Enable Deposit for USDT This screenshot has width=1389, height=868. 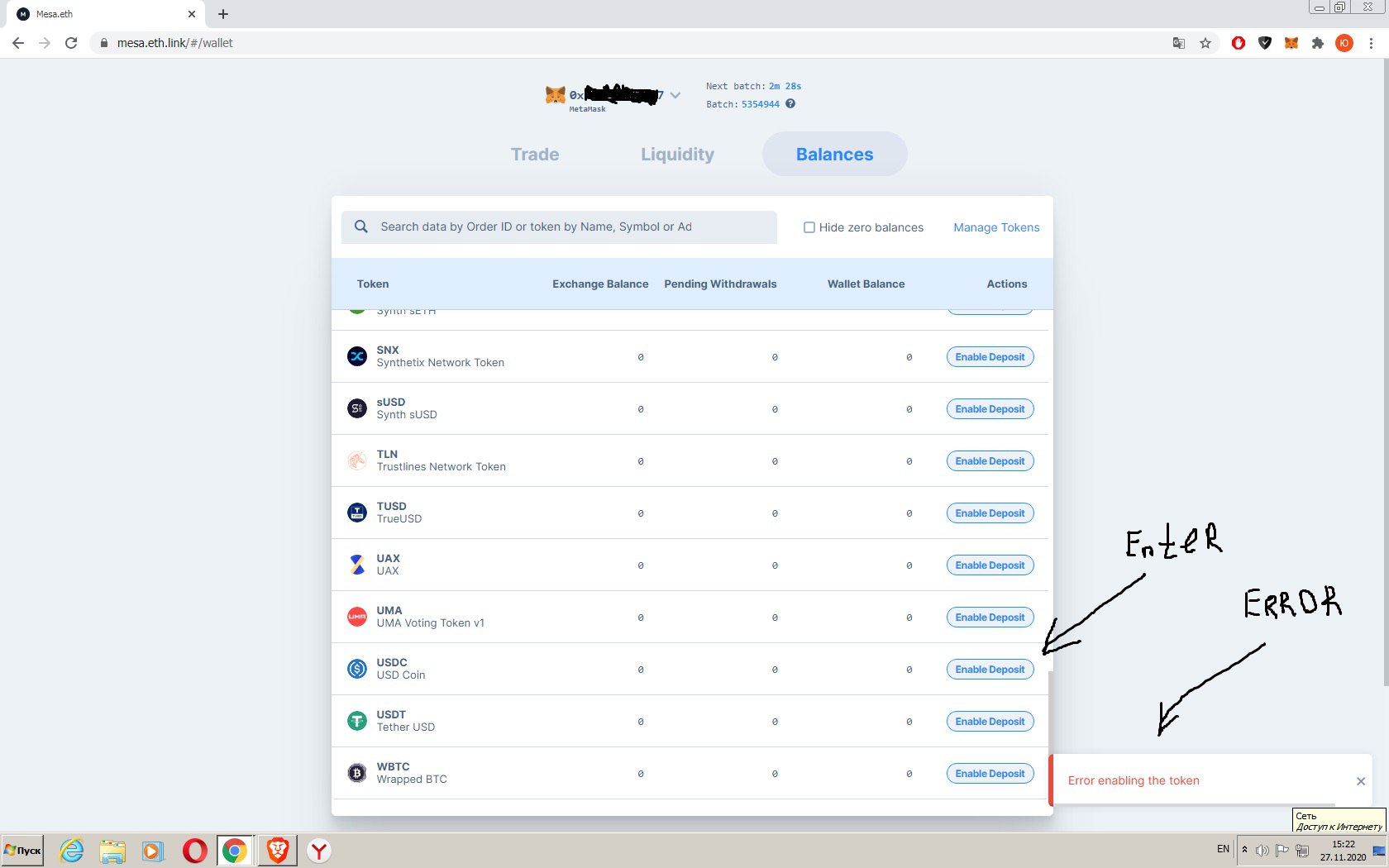pyautogui.click(x=990, y=721)
